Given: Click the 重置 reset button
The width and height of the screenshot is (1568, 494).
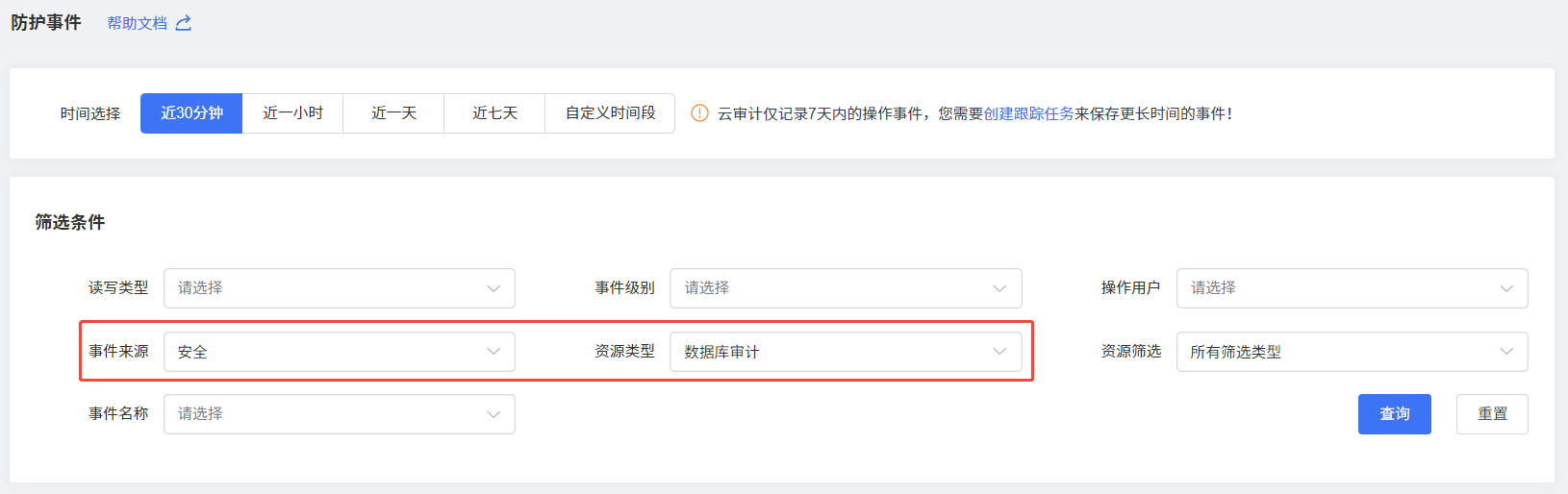Looking at the screenshot, I should click(x=1492, y=414).
